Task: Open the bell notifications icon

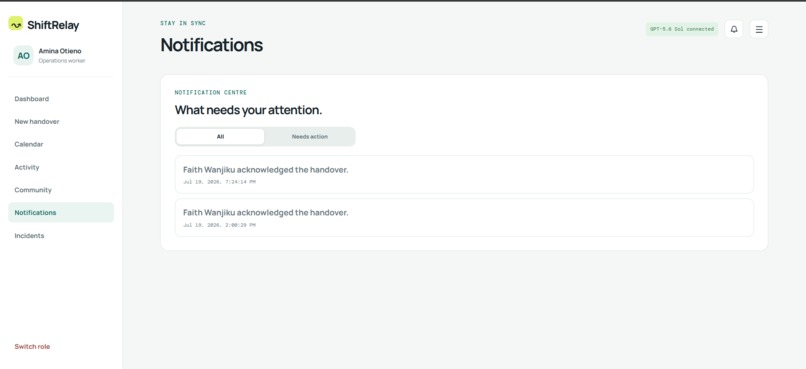Action: pos(734,29)
